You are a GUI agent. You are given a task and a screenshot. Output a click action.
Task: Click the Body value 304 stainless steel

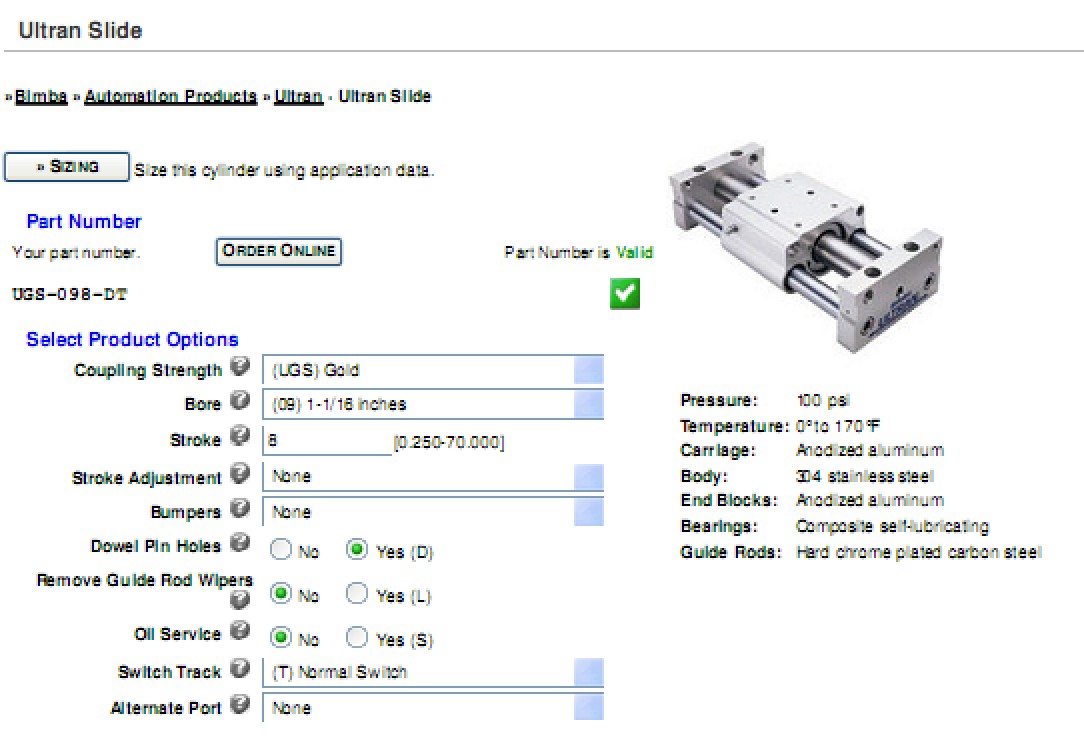[865, 476]
